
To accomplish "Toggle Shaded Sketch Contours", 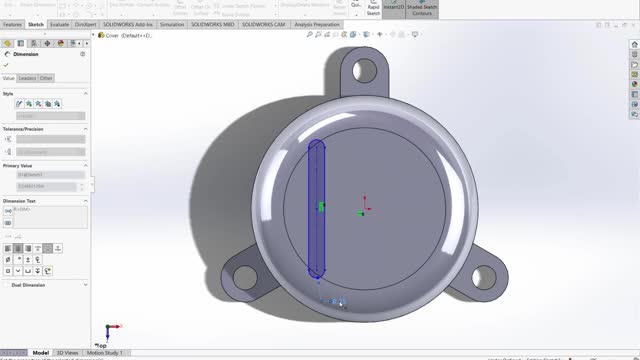I will point(422,9).
